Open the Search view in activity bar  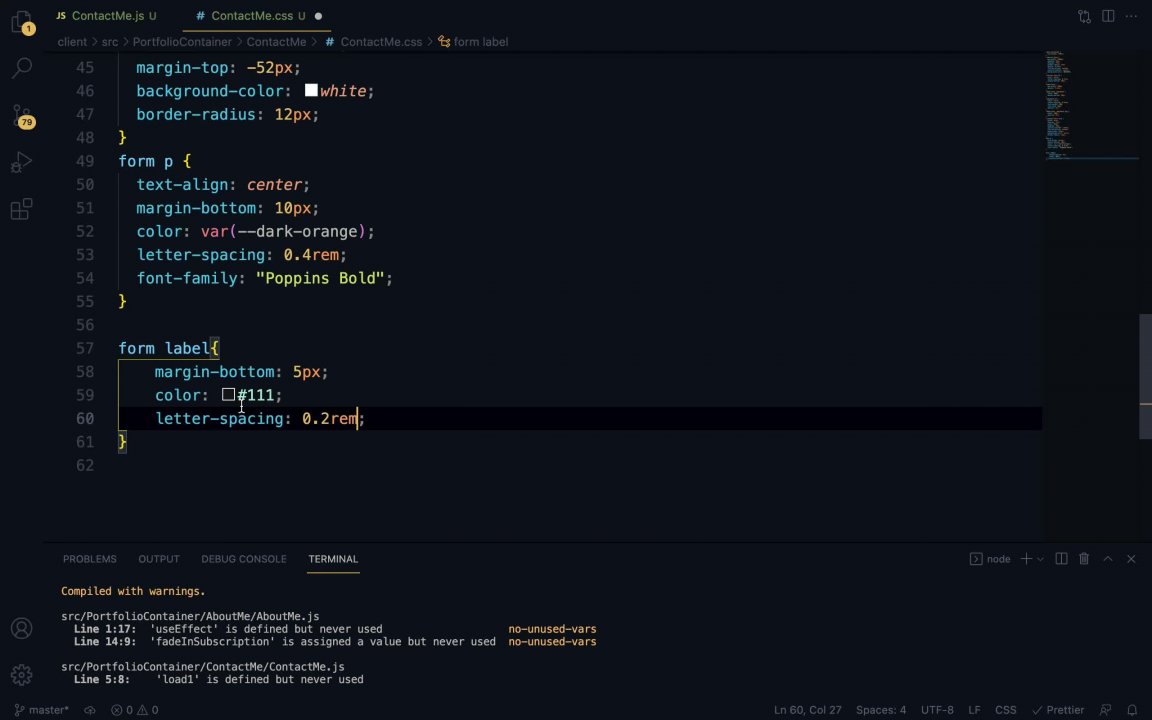click(x=21, y=68)
